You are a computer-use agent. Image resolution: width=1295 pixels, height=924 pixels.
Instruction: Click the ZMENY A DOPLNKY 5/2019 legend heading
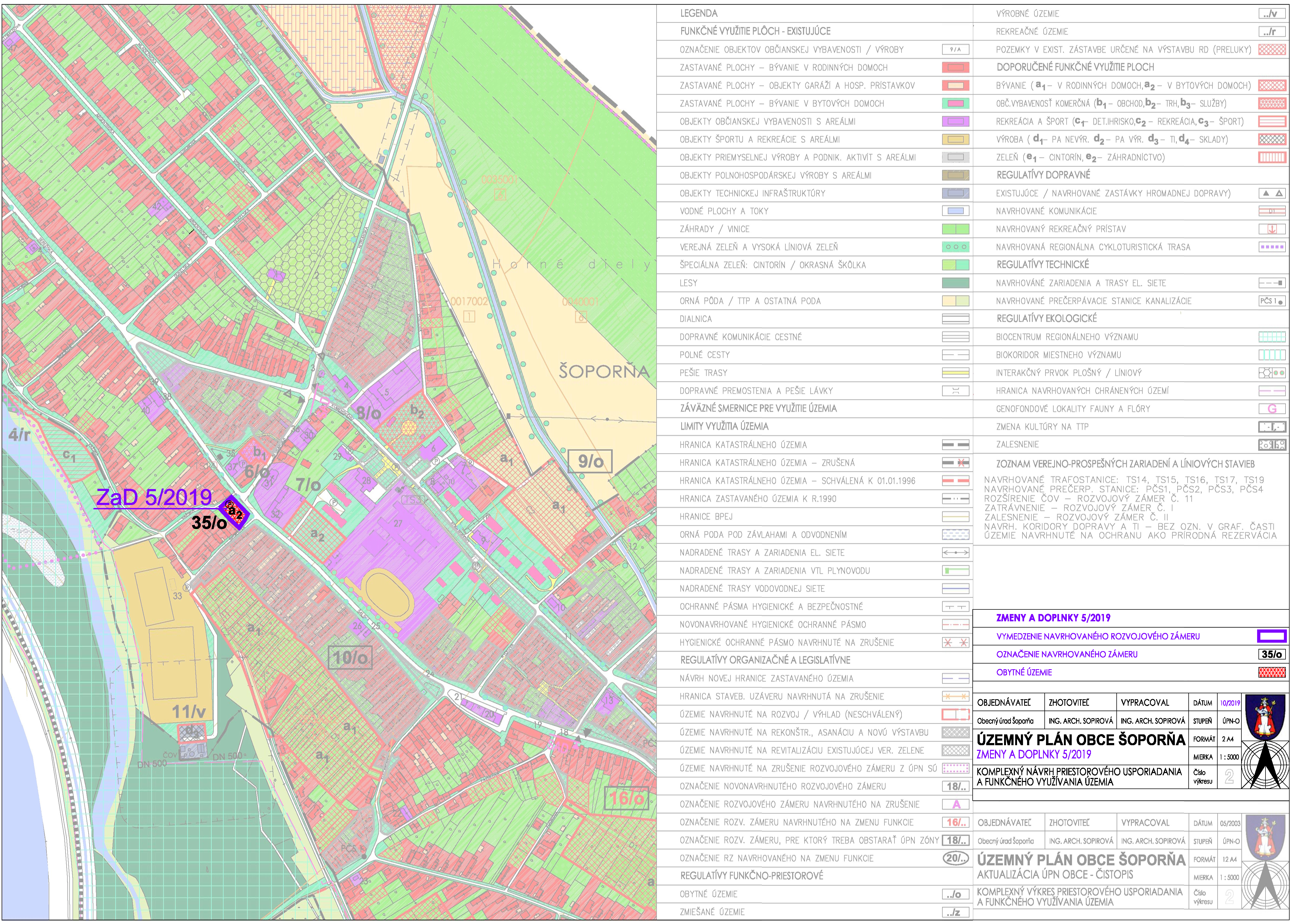pyautogui.click(x=1053, y=618)
